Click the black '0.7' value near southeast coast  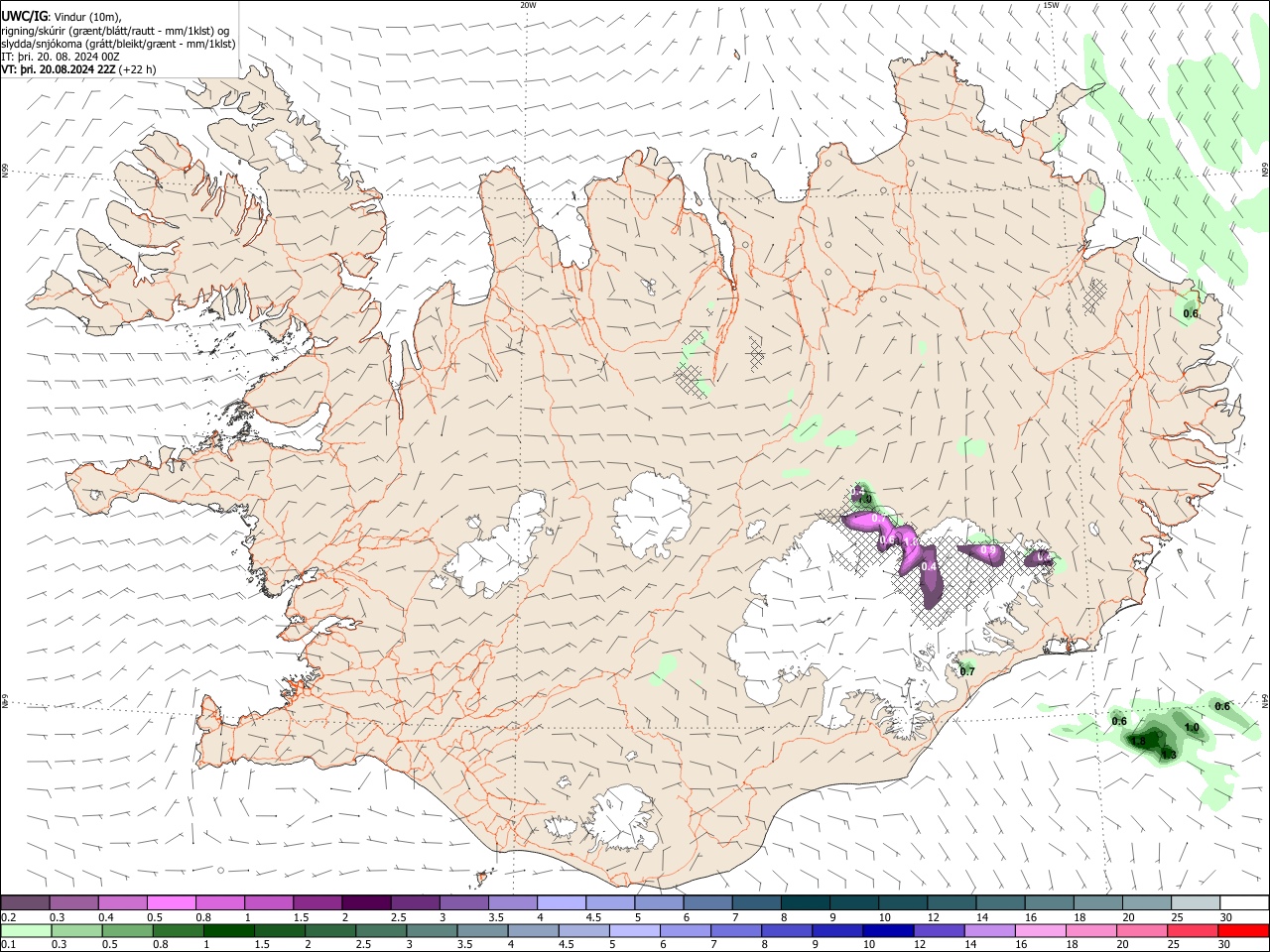point(967,671)
